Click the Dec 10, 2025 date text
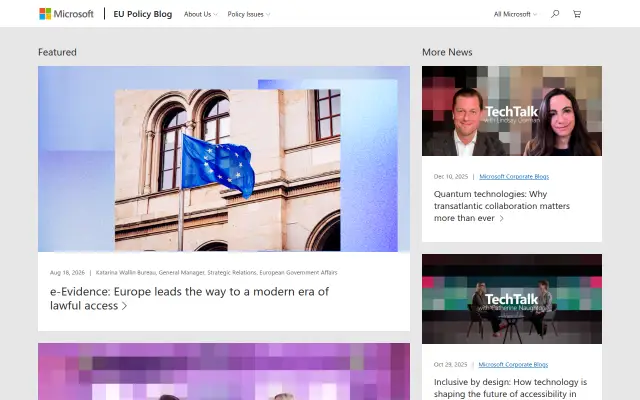 (x=451, y=177)
